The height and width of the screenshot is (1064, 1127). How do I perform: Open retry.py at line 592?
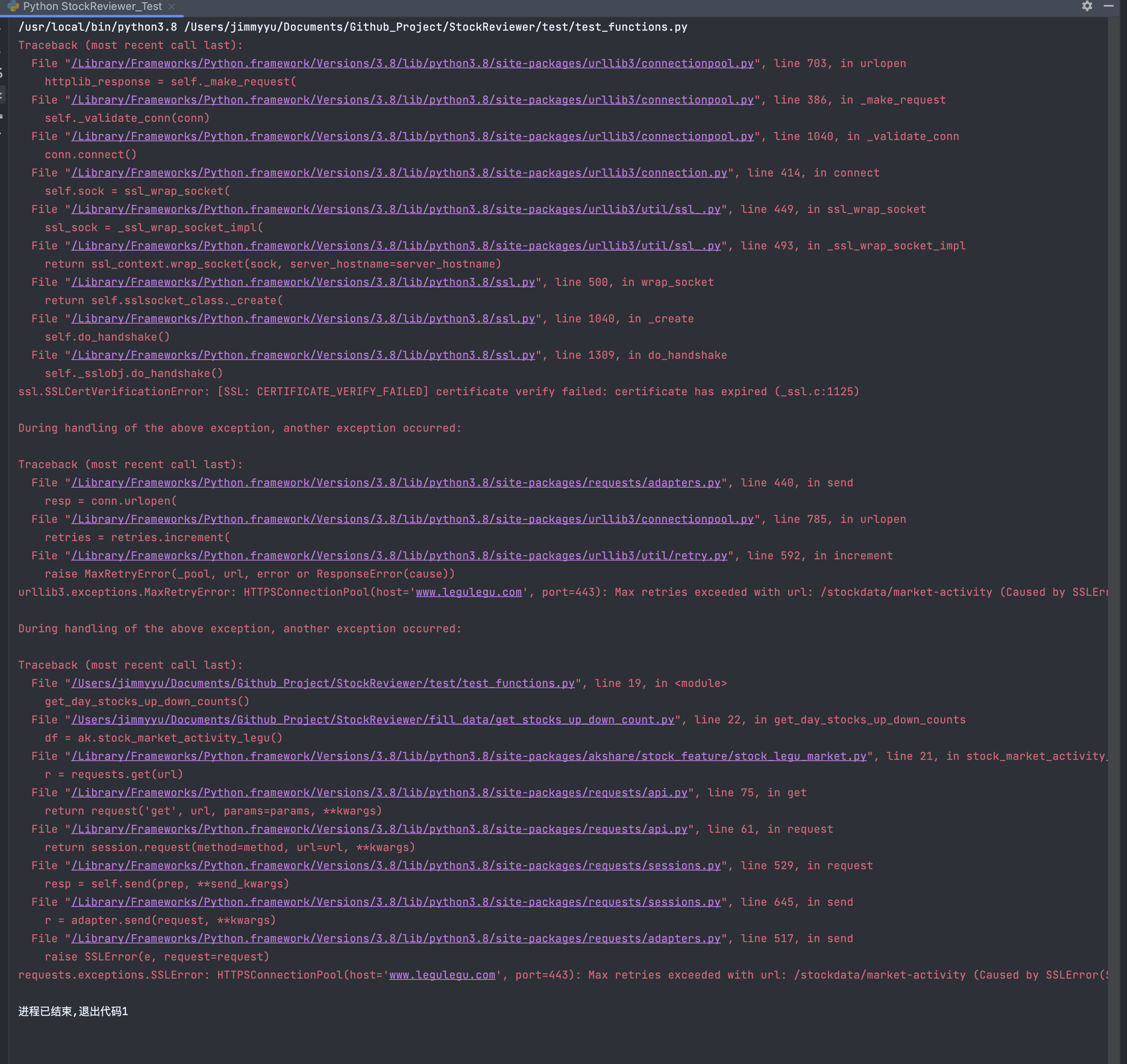click(397, 555)
